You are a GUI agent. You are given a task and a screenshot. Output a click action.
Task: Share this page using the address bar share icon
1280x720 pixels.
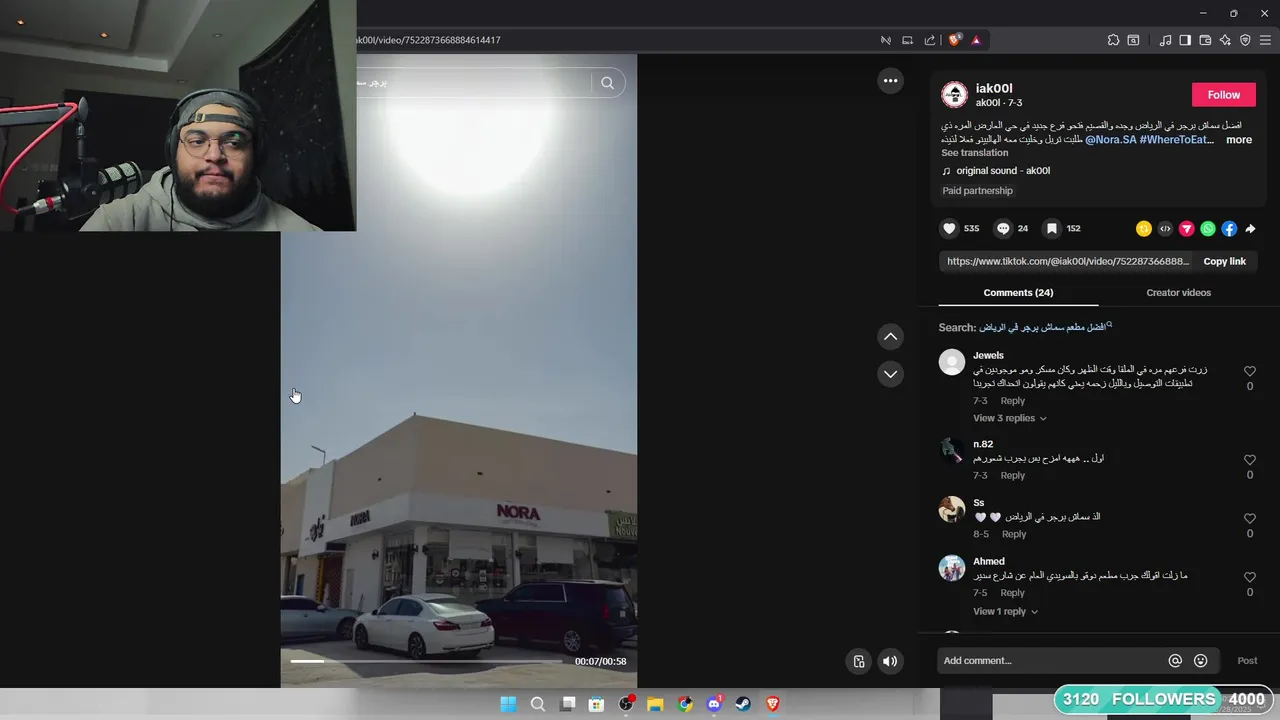click(x=930, y=40)
